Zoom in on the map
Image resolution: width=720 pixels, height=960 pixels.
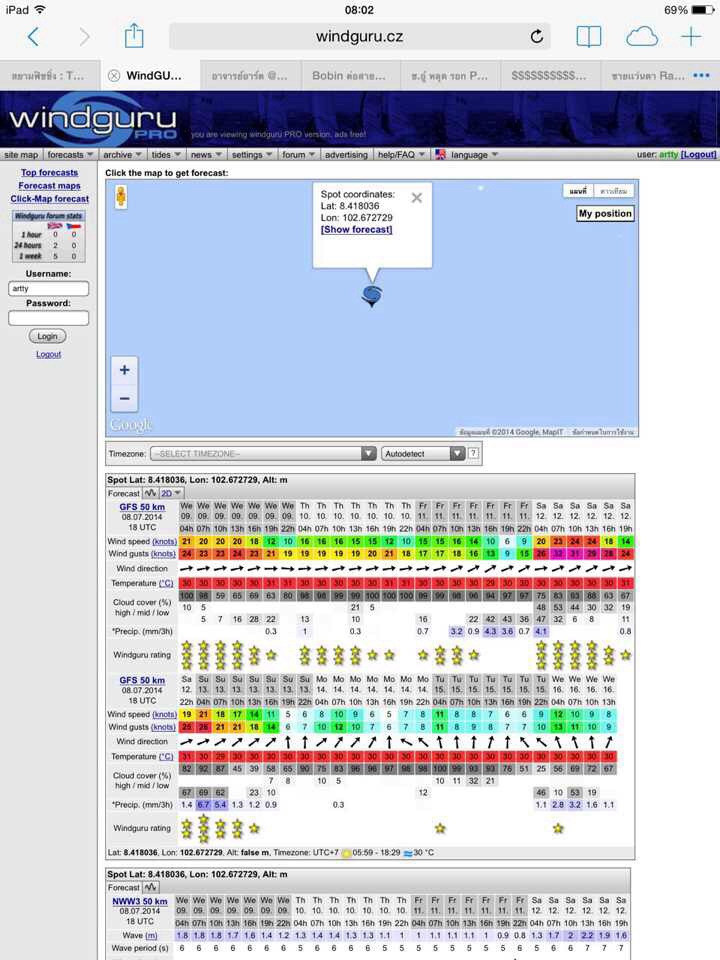click(x=124, y=370)
